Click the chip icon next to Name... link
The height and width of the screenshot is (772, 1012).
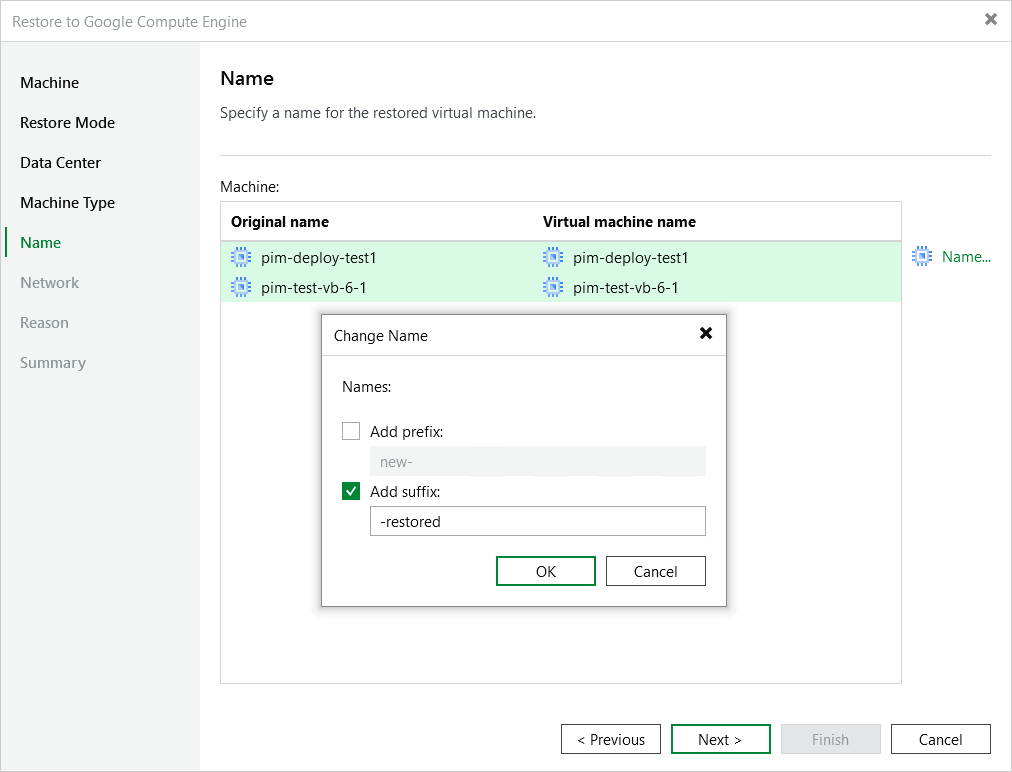click(x=922, y=256)
